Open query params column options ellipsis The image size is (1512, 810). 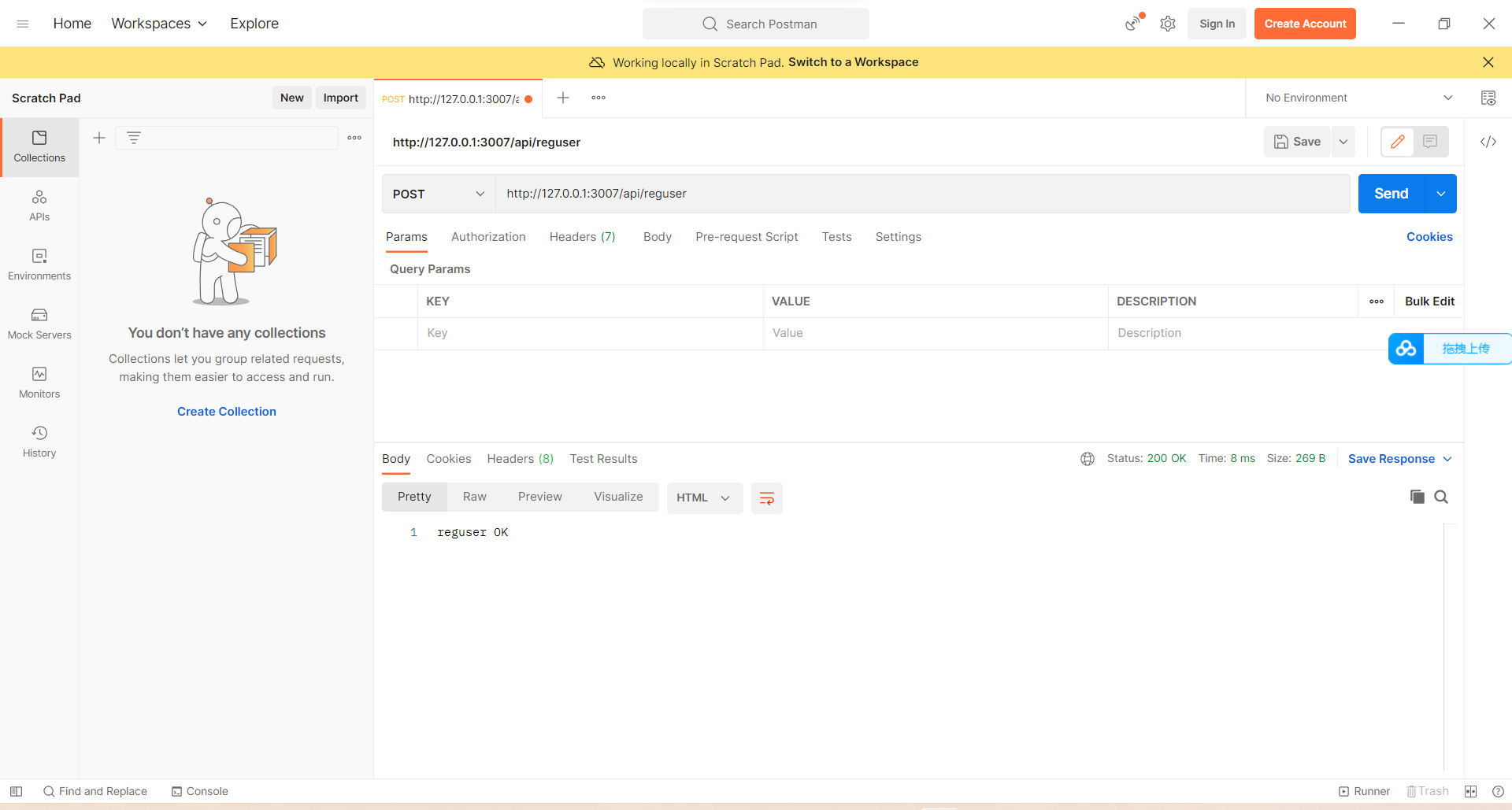[1377, 301]
